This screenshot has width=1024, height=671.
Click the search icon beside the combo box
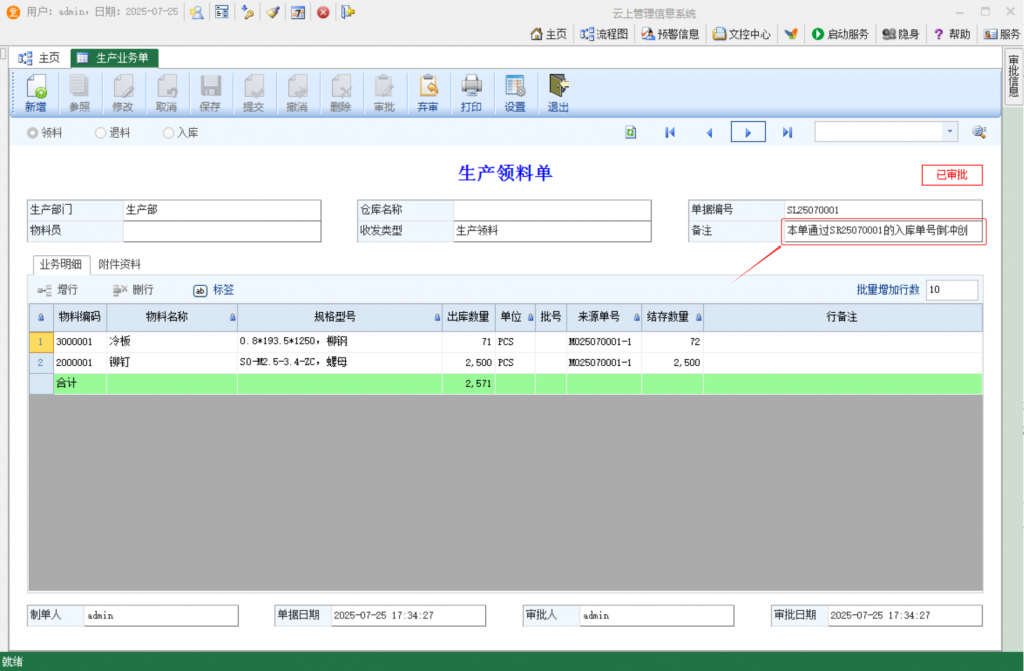(979, 132)
